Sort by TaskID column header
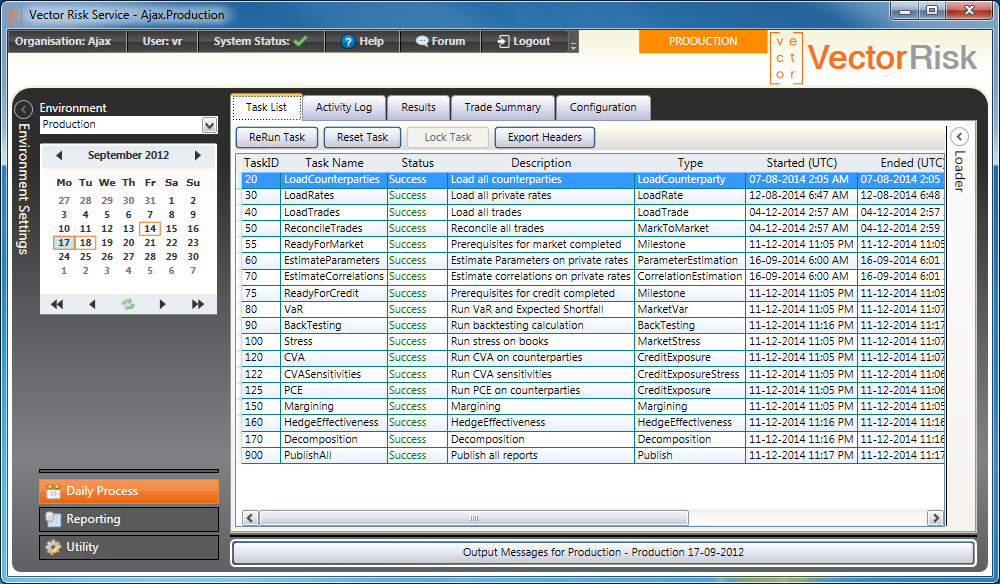1000x584 pixels. (x=261, y=163)
